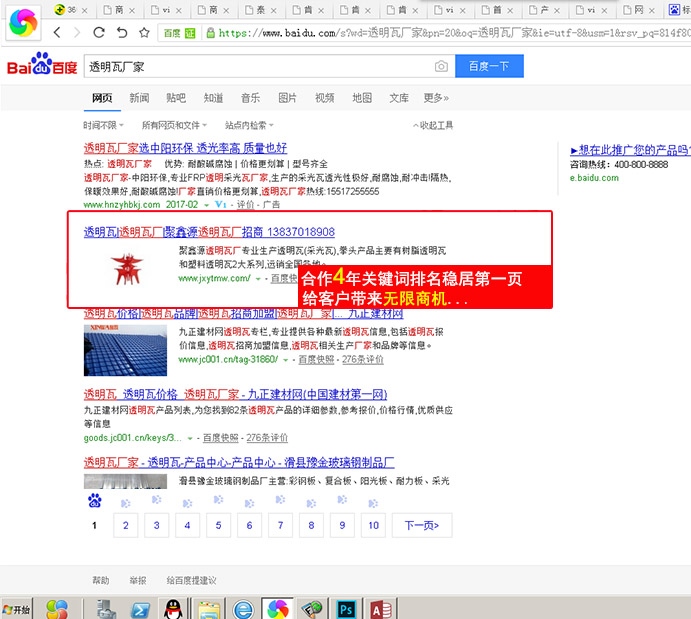
Task: Expand arrow next to www.jxytmw.com
Action: (258, 279)
